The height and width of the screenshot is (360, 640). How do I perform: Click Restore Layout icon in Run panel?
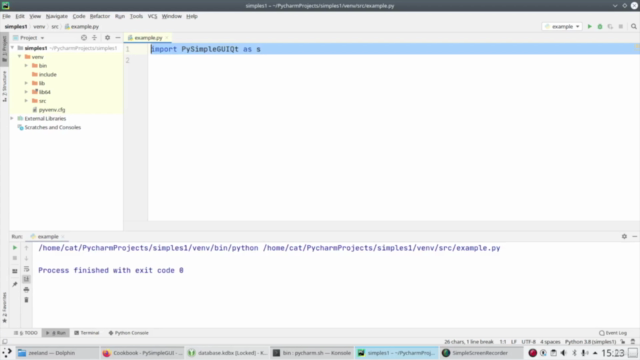point(15,271)
